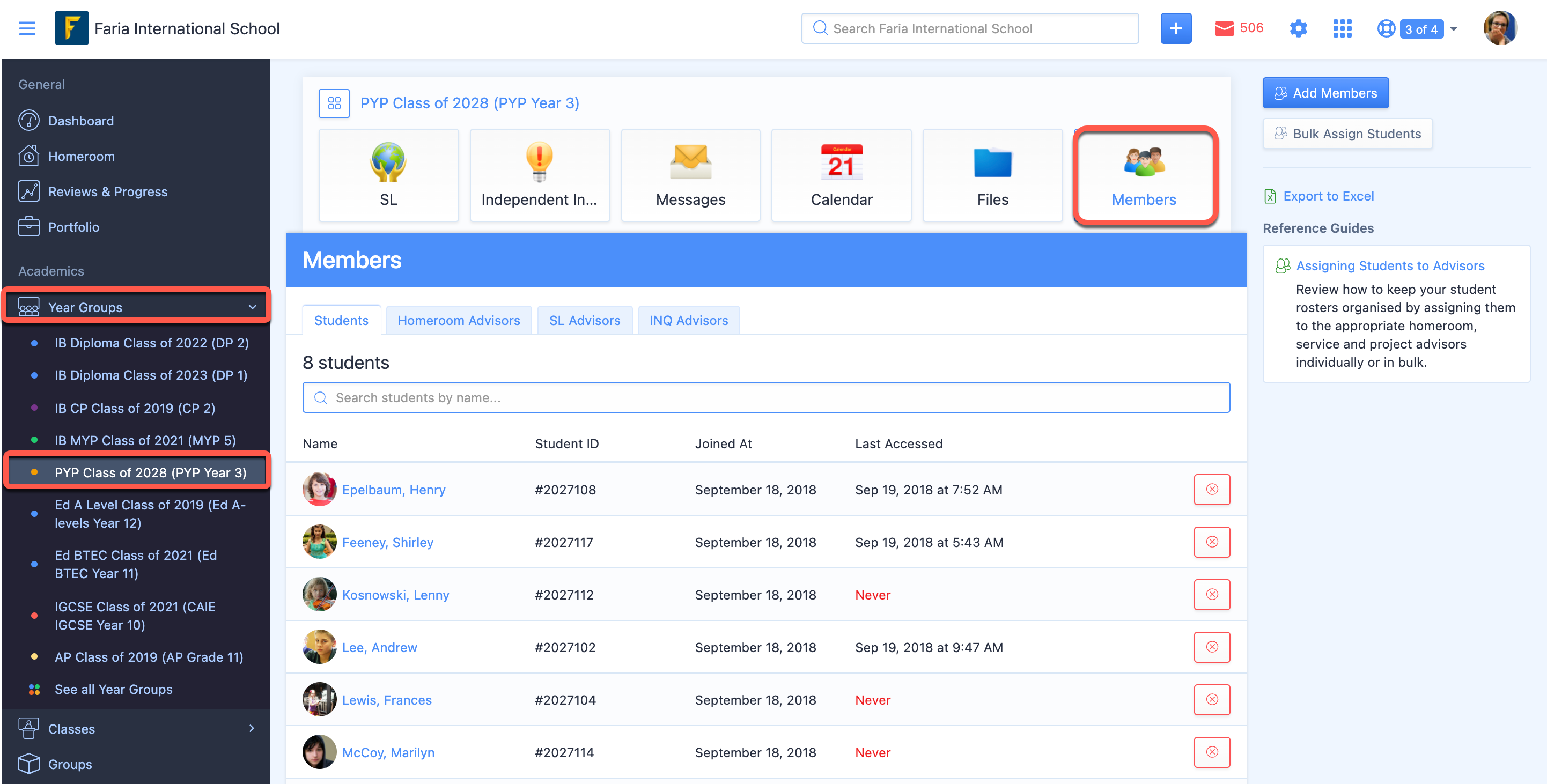1547x784 pixels.
Task: Select AP Class of 2019 (AP Grade 11)
Action: [149, 657]
